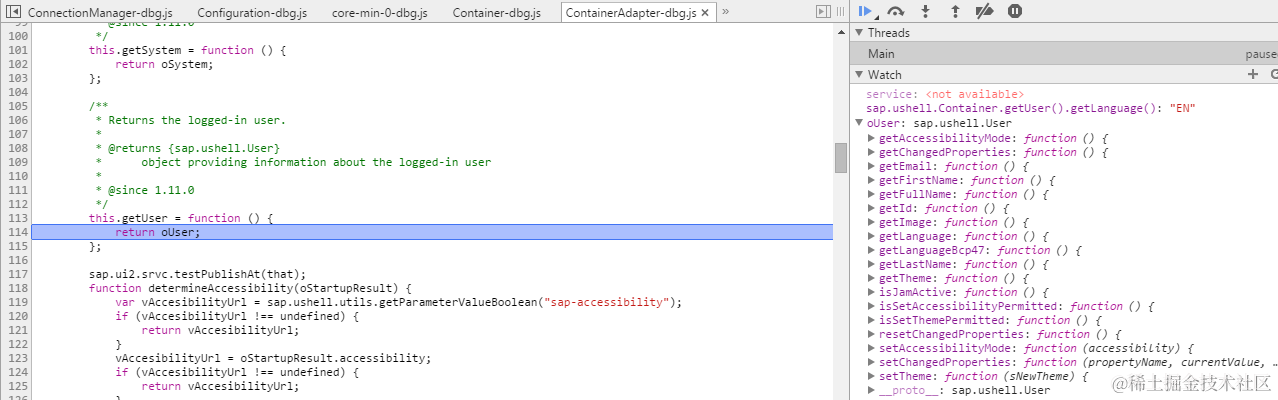1278x400 pixels.
Task: Click 'return oSystem;' code line
Action: point(164,64)
